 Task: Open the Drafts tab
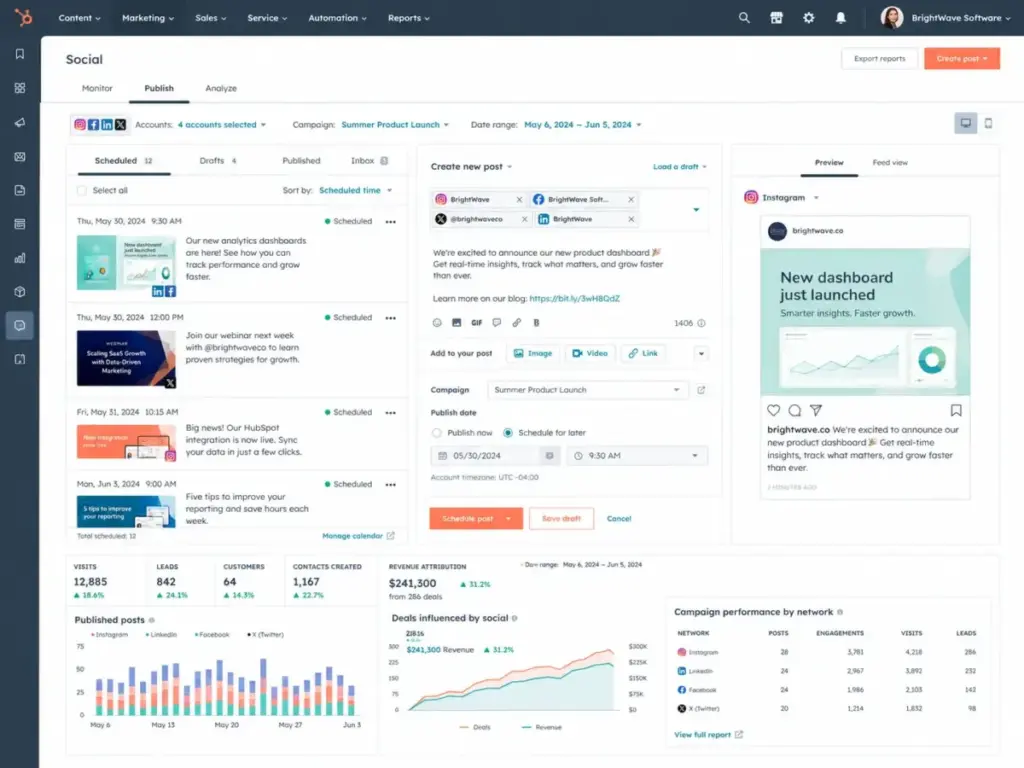tap(218, 161)
